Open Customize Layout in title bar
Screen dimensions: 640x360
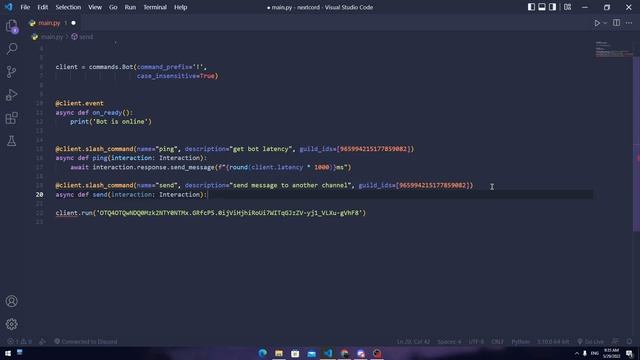tap(567, 7)
